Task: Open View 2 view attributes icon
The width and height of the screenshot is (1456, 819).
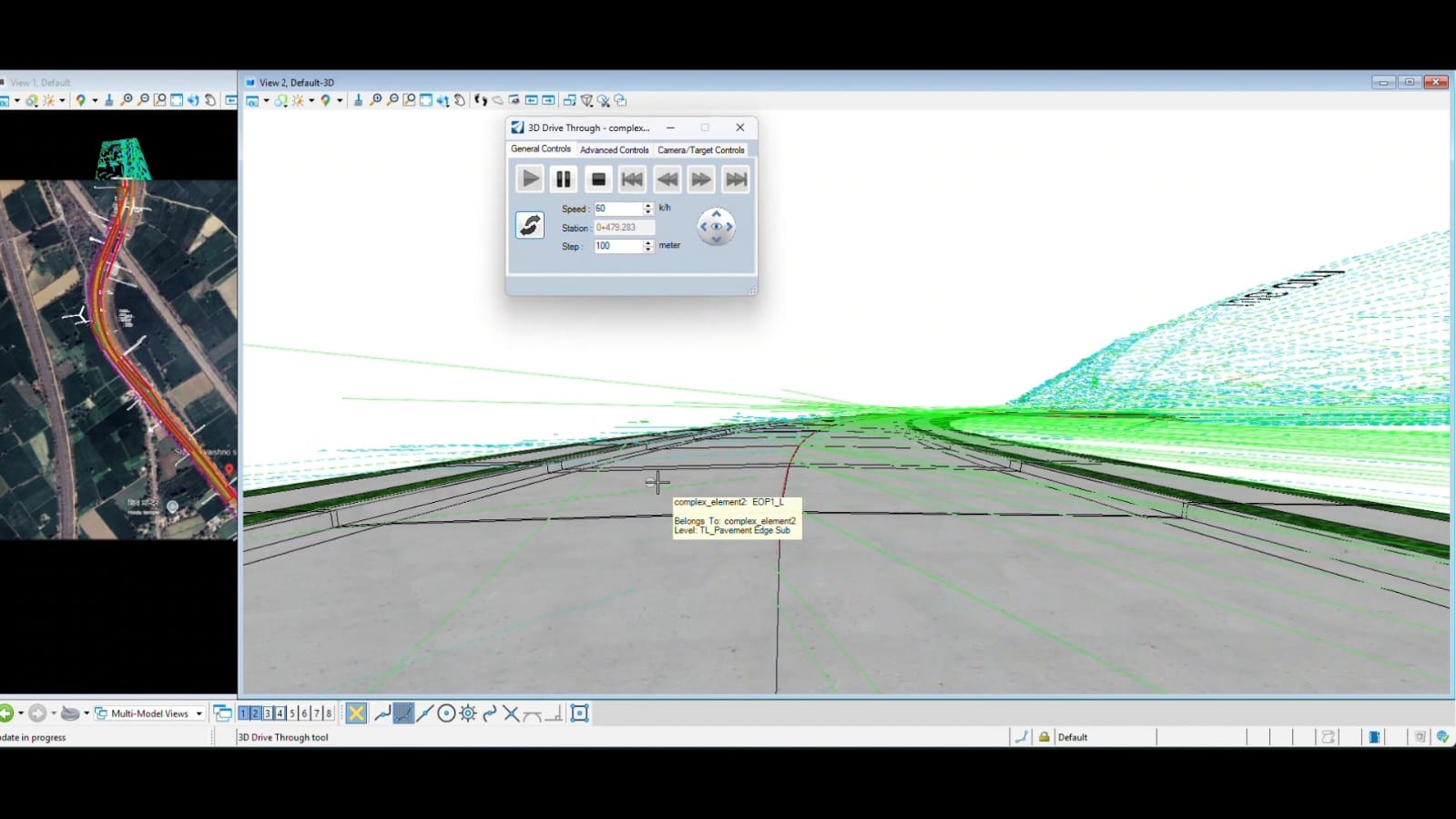Action: pos(253,100)
